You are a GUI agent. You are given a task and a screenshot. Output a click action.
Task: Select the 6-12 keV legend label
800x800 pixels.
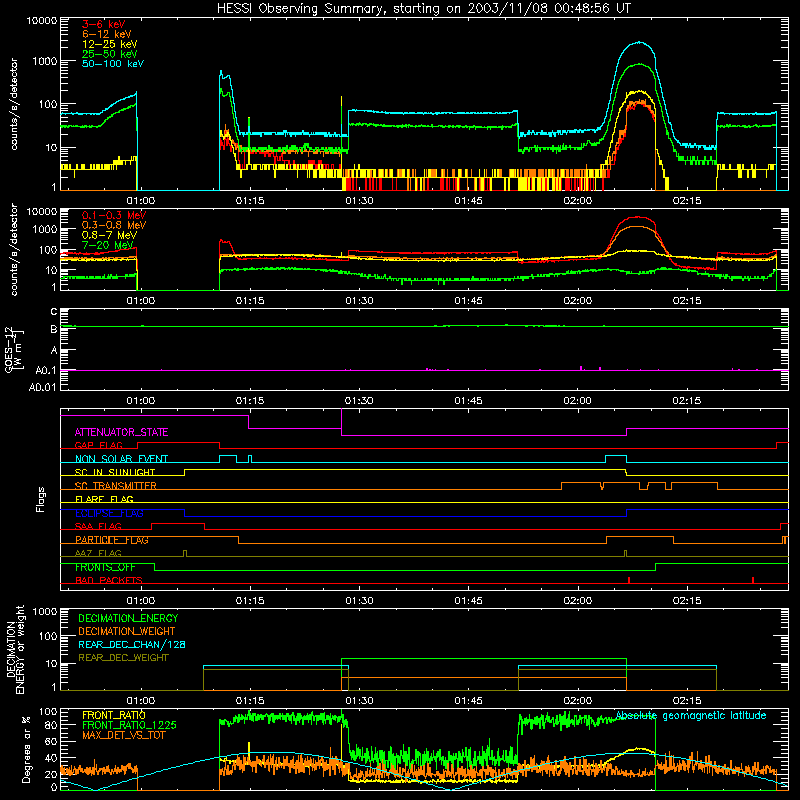click(x=106, y=34)
